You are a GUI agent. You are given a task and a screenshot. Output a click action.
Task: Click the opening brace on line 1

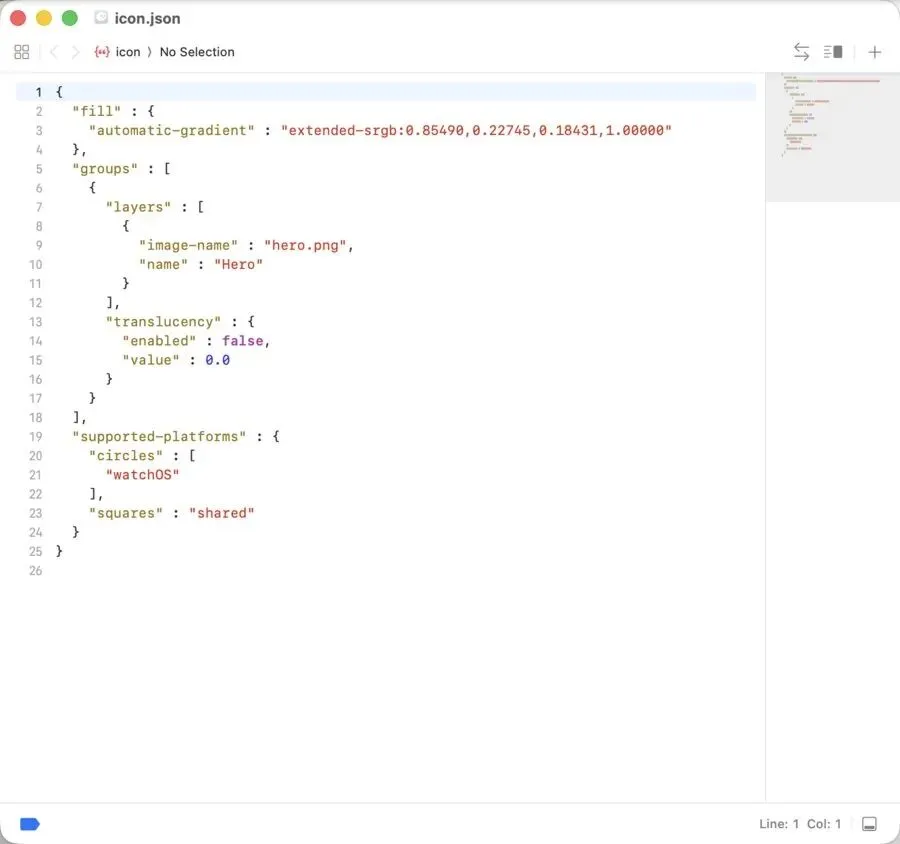click(x=59, y=92)
